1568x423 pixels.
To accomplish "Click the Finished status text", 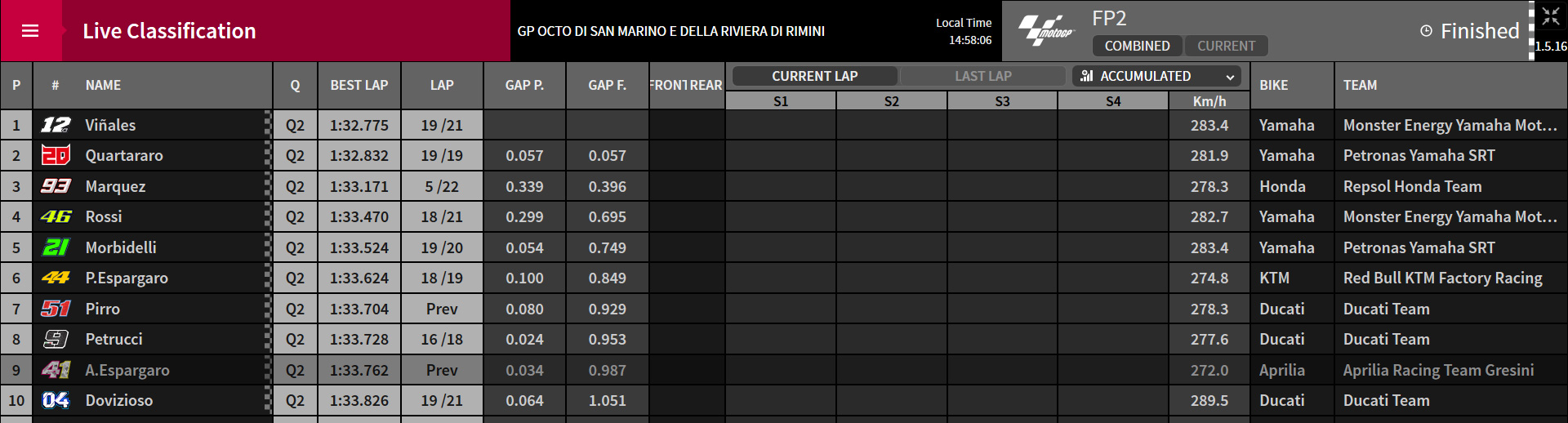I will [1480, 31].
